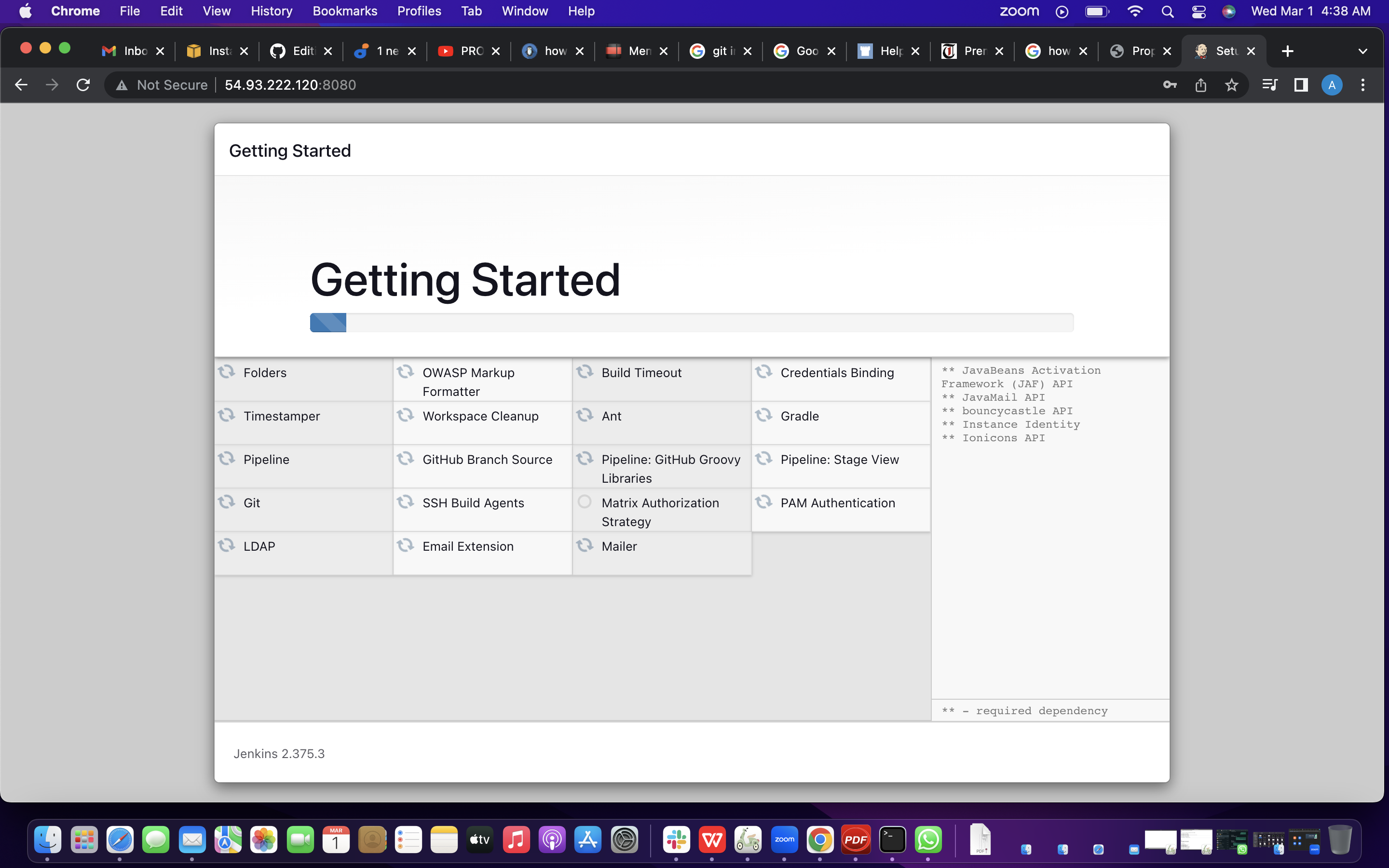Image resolution: width=1389 pixels, height=868 pixels.
Task: Click the Not Secure warning icon
Action: 121,85
